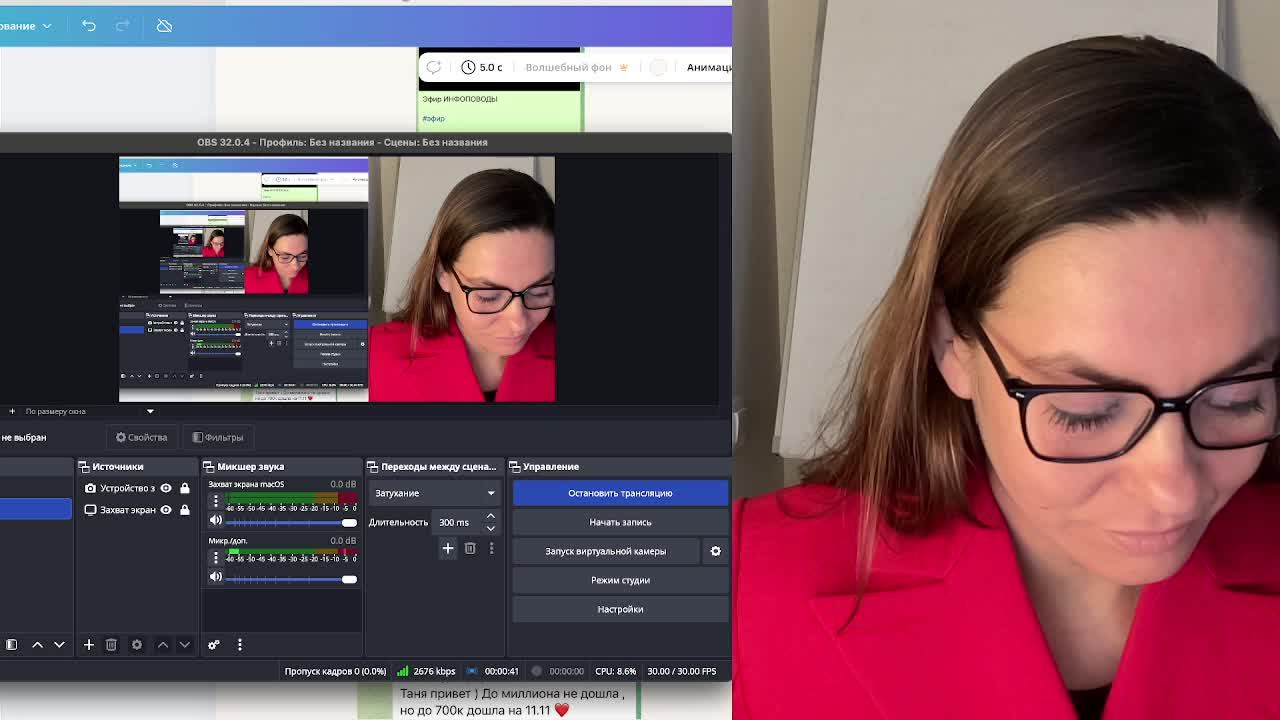The height and width of the screenshot is (720, 1280).
Task: Click the refresh icon left of 5.0 с
Action: 433,67
